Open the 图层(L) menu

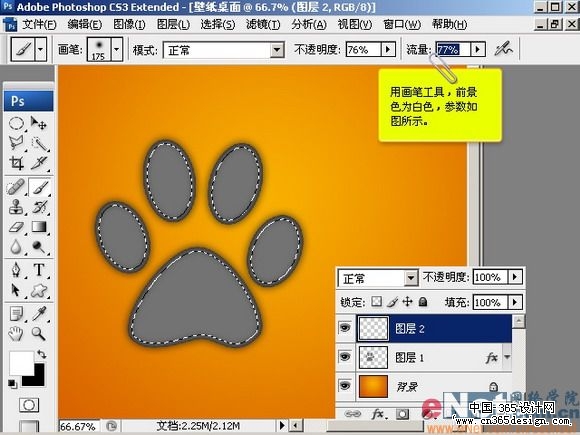coord(173,25)
